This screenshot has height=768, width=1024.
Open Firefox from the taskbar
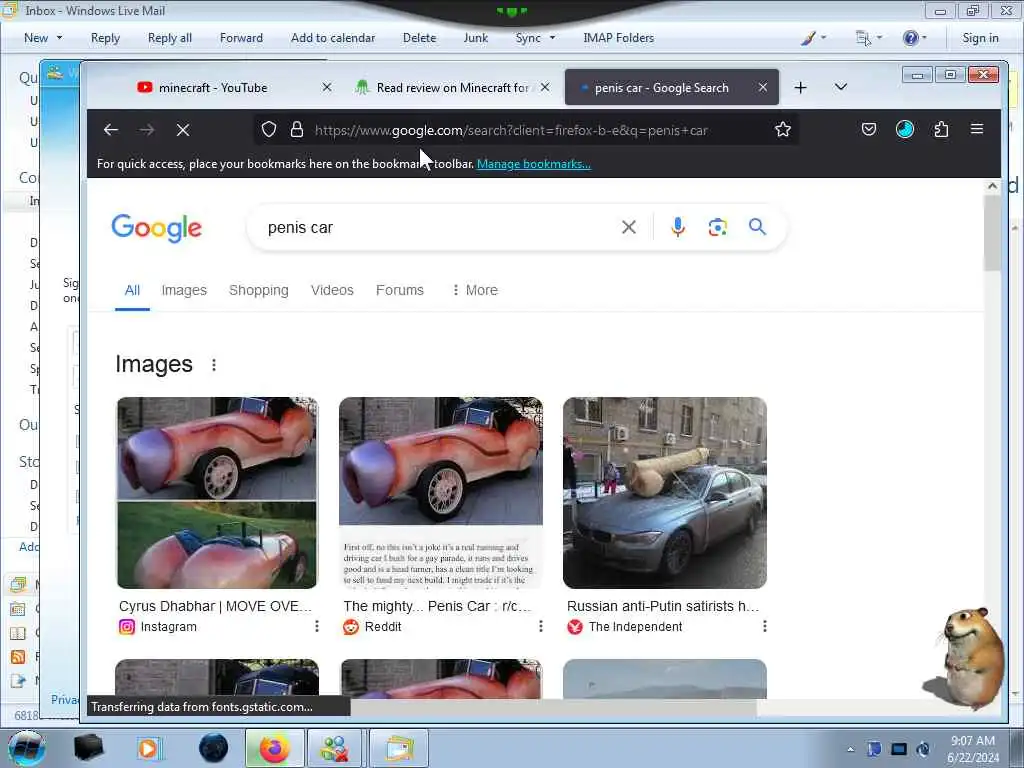[274, 748]
